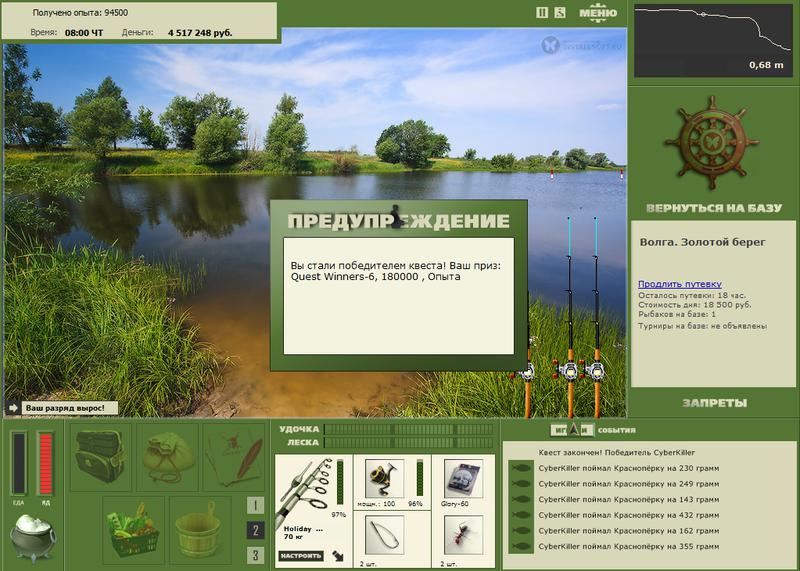800x571 pixels.
Task: Click the right orange fishing rod
Action: coord(596,316)
